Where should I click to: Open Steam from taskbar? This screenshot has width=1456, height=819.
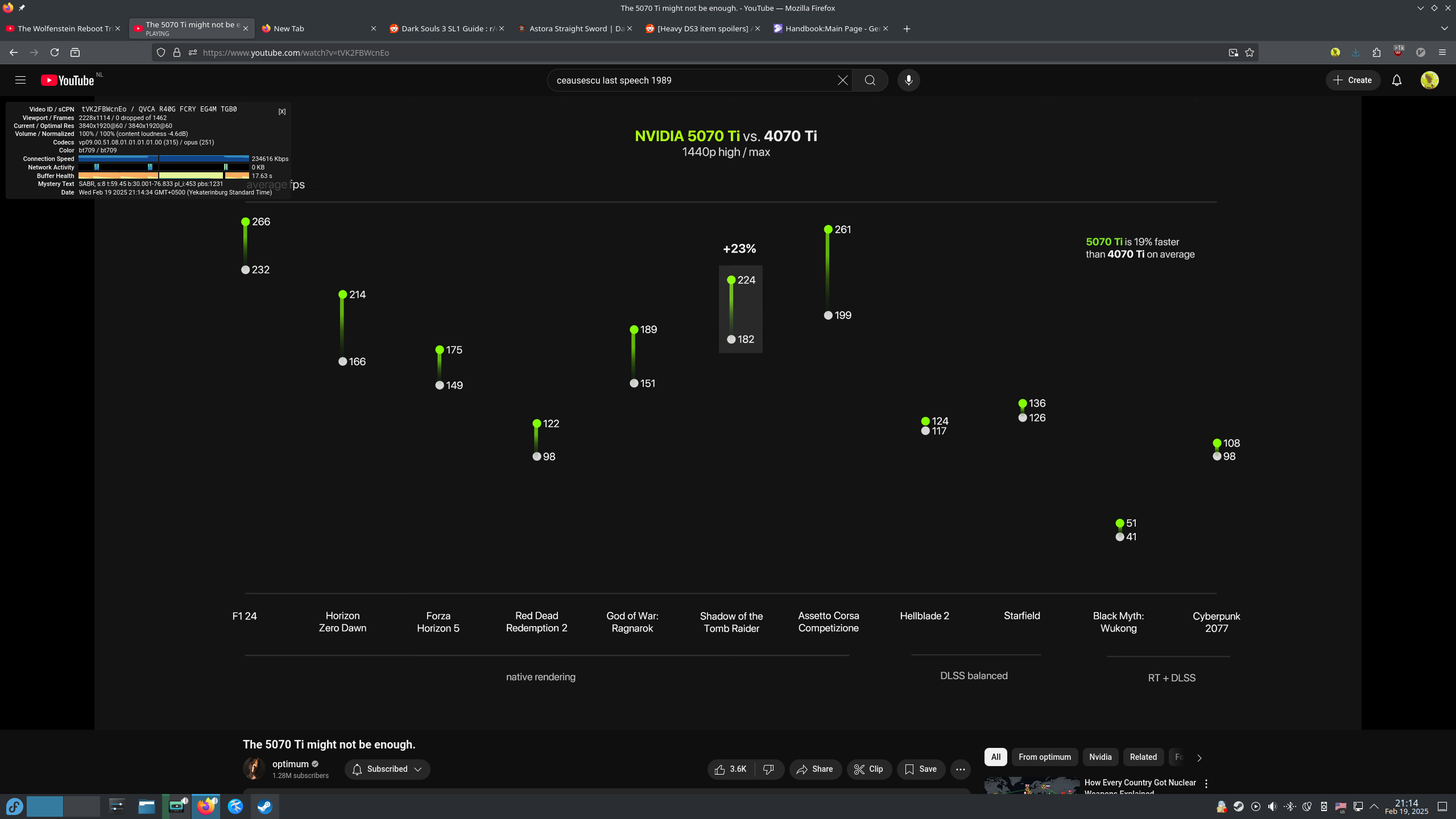265,806
